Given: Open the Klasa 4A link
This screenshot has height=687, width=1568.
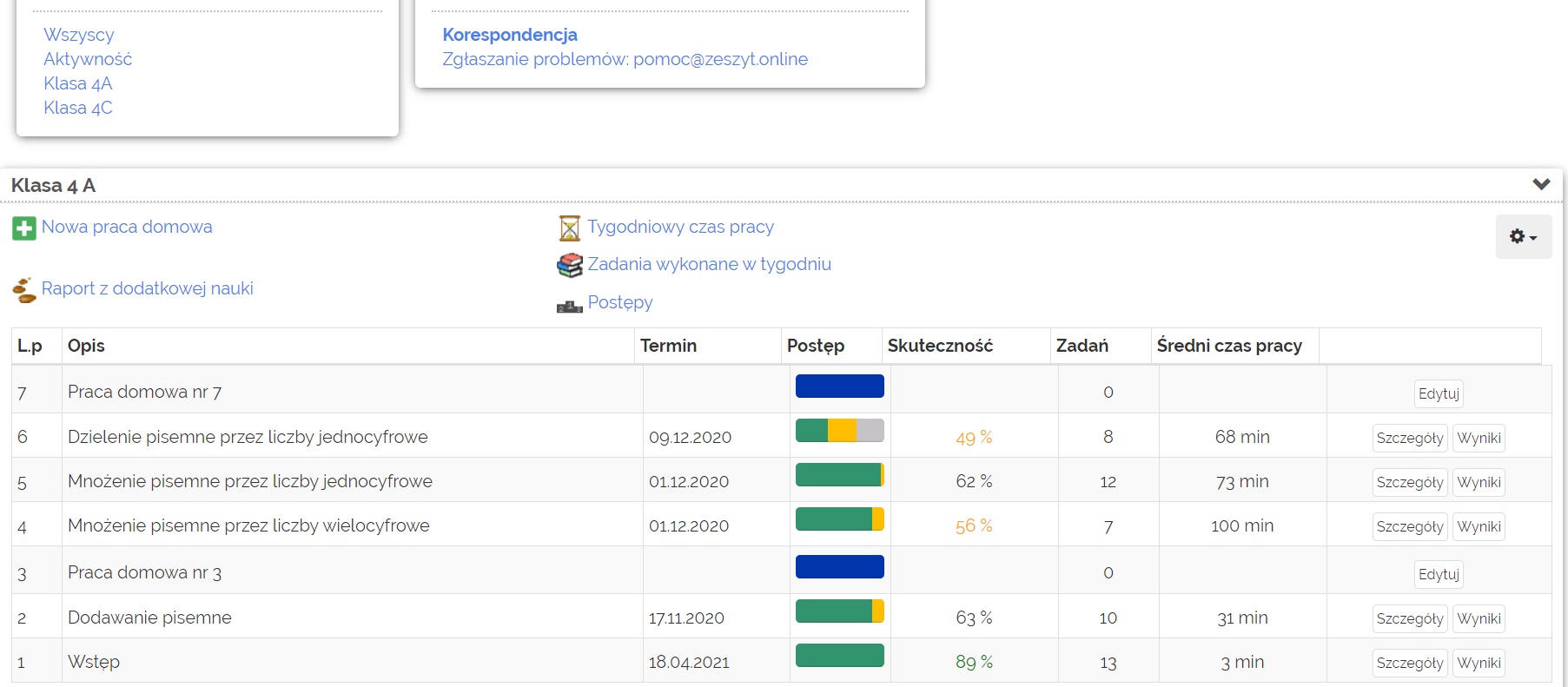Looking at the screenshot, I should point(78,83).
